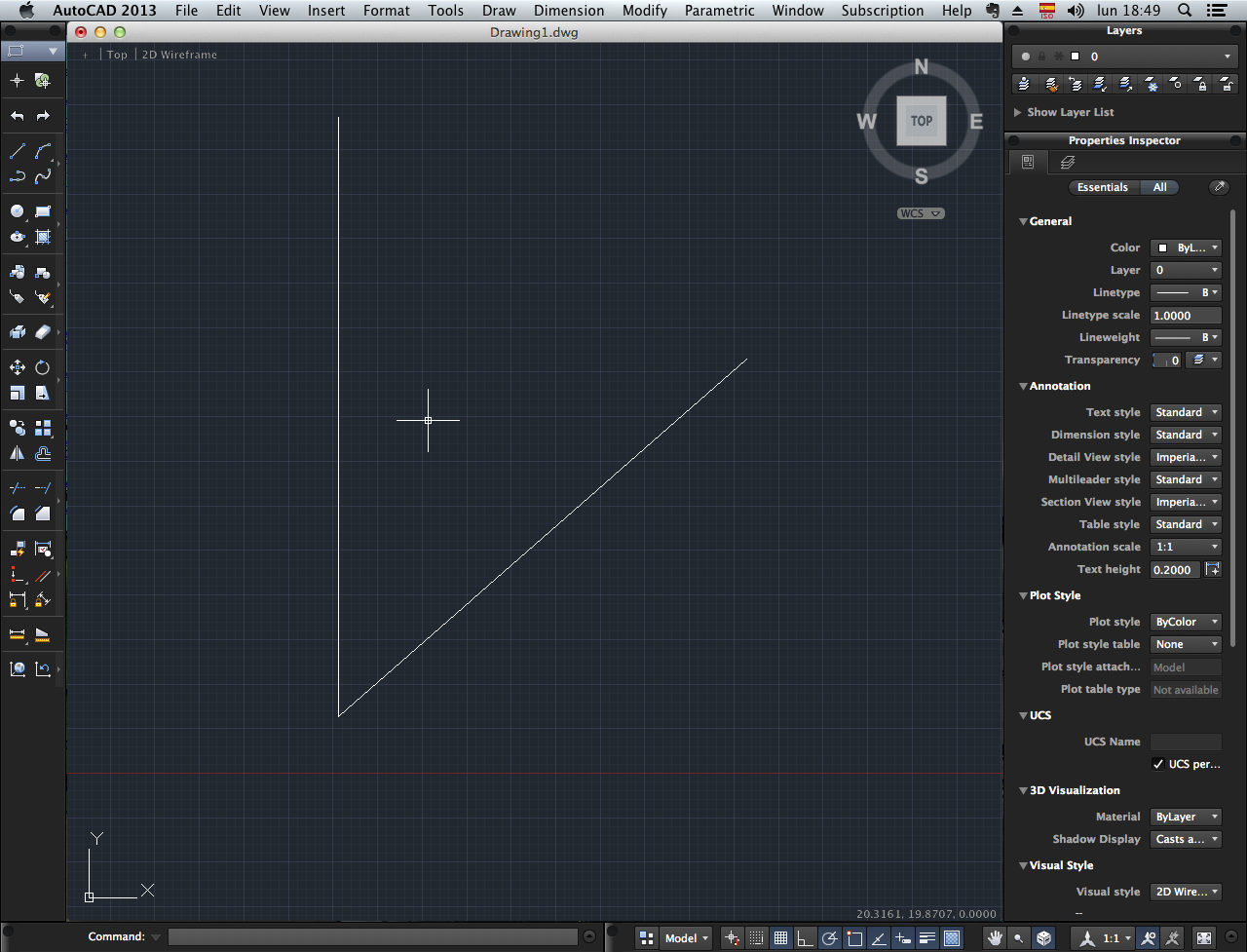Select the Array tool
This screenshot has height=952, width=1247.
pos(43,428)
